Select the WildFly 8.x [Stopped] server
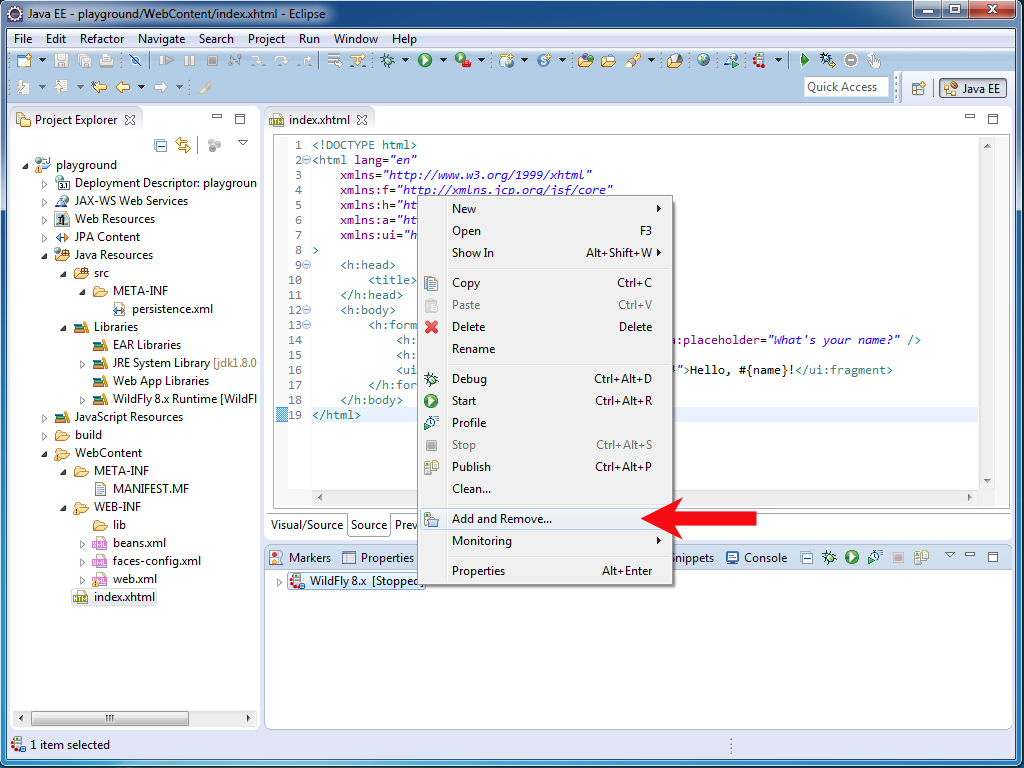1024x768 pixels. click(x=357, y=581)
